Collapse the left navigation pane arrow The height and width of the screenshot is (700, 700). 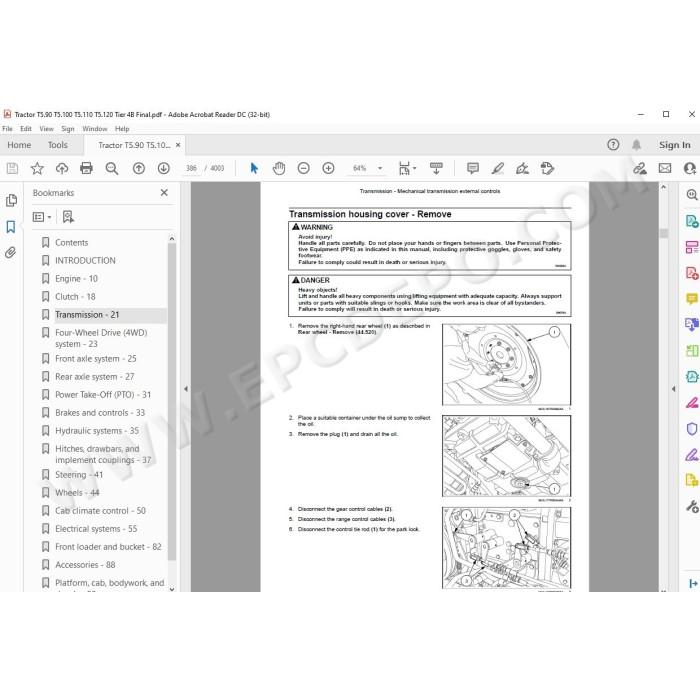click(x=186, y=389)
